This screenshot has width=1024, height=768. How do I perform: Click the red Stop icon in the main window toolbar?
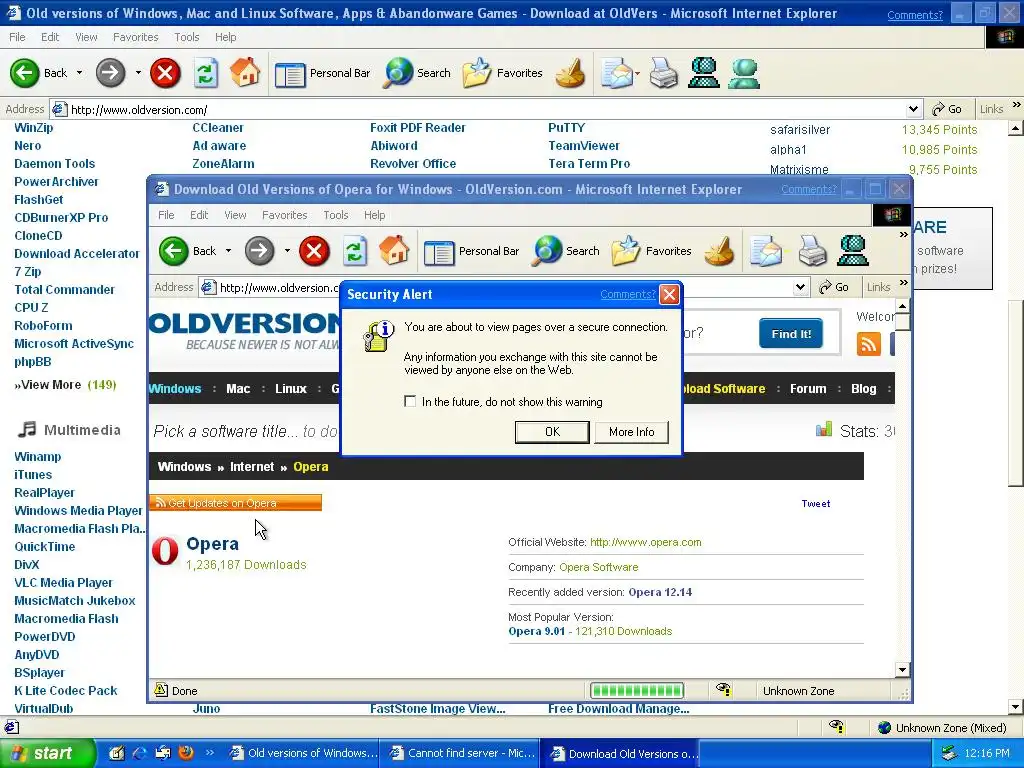tap(165, 72)
